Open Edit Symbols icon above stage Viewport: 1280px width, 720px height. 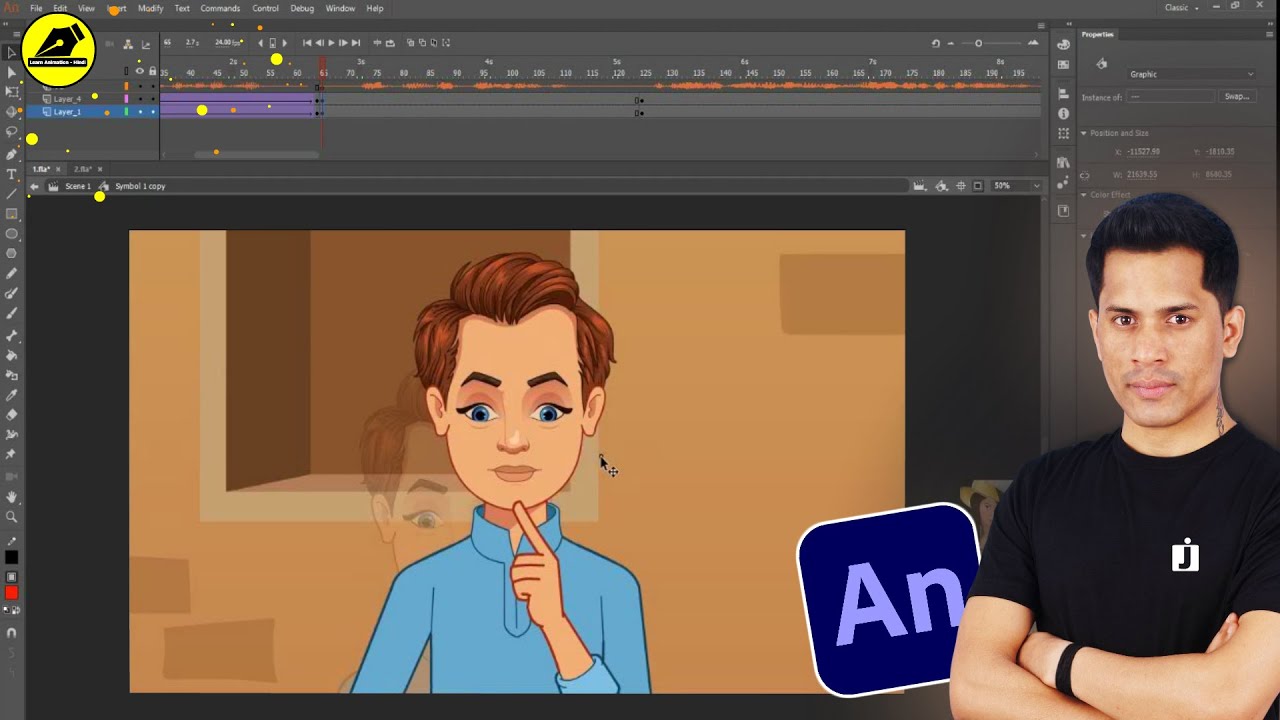pyautogui.click(x=942, y=186)
